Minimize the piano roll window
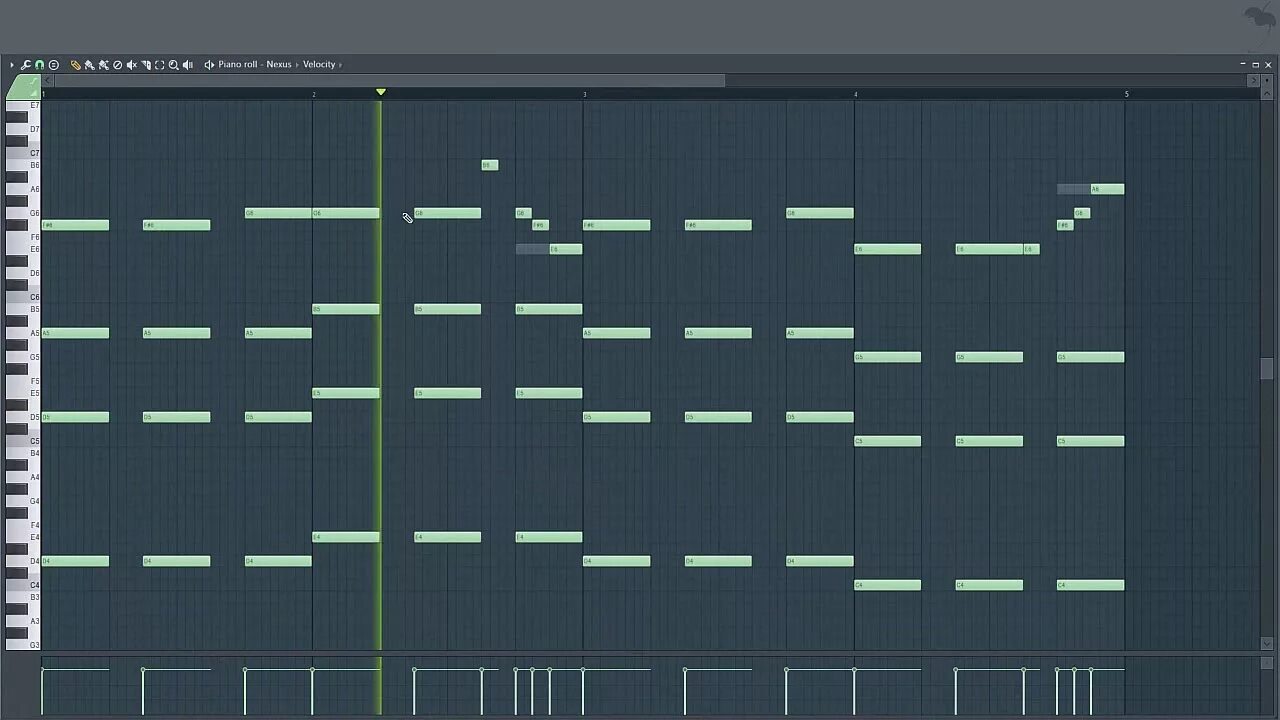This screenshot has width=1280, height=720. pyautogui.click(x=1243, y=65)
